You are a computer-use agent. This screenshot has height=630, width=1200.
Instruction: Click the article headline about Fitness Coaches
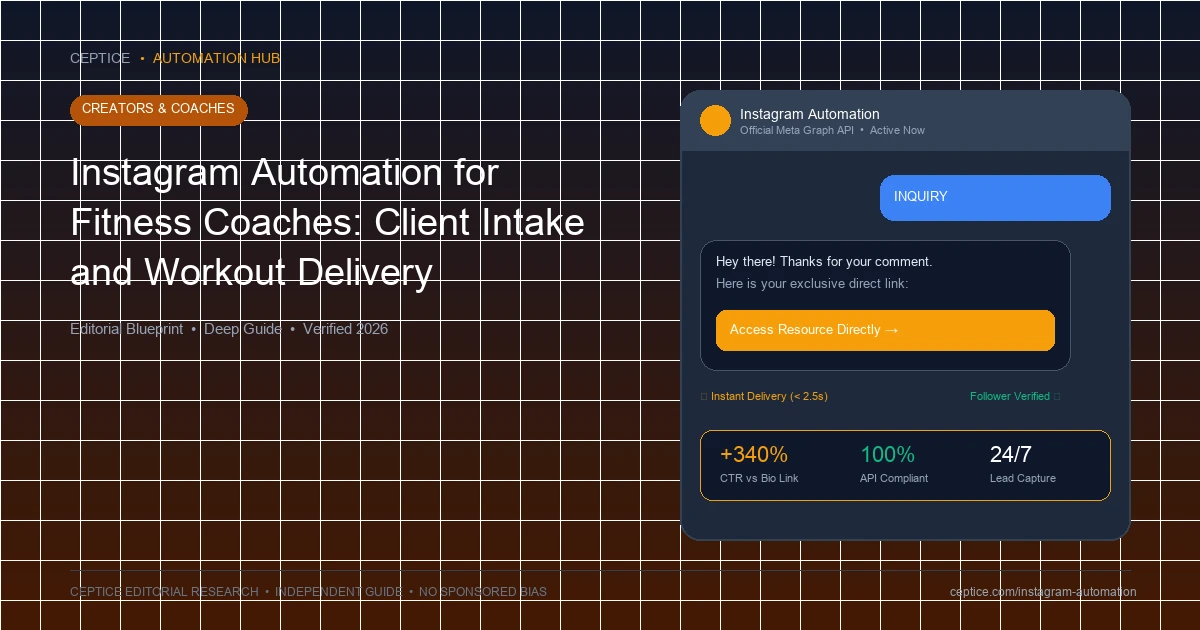[x=327, y=222]
